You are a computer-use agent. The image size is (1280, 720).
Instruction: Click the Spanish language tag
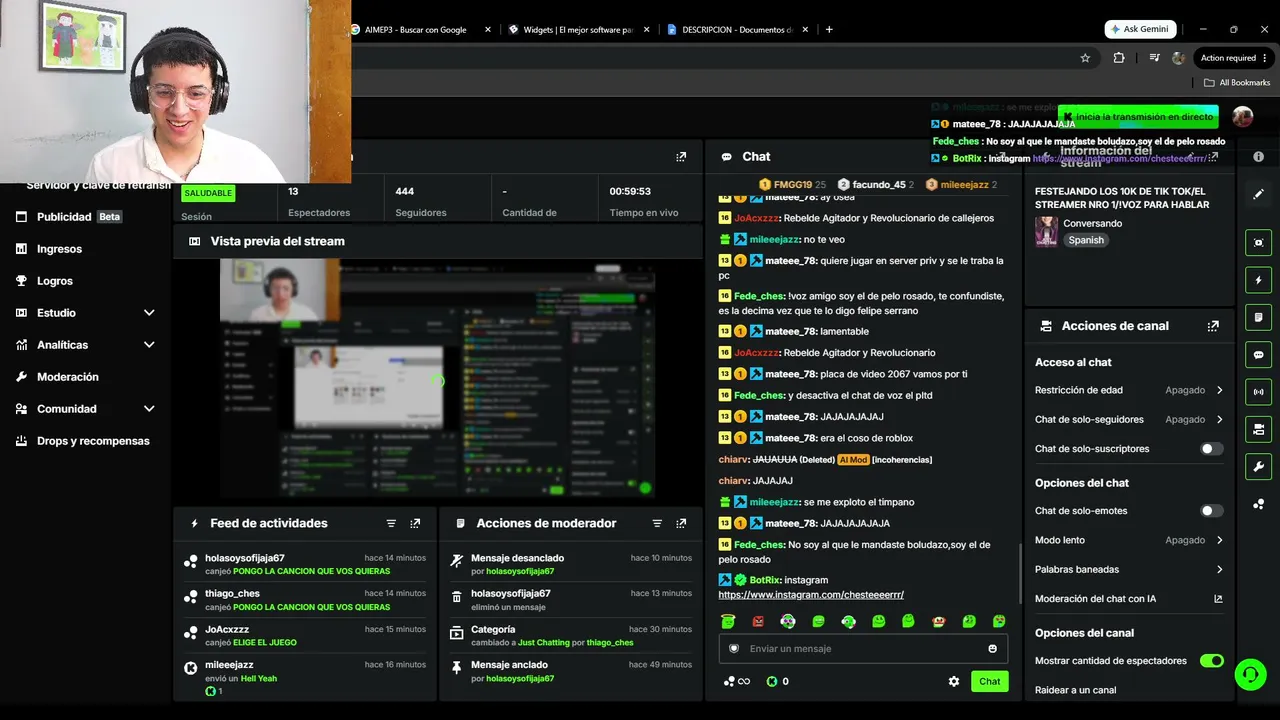click(x=1086, y=240)
